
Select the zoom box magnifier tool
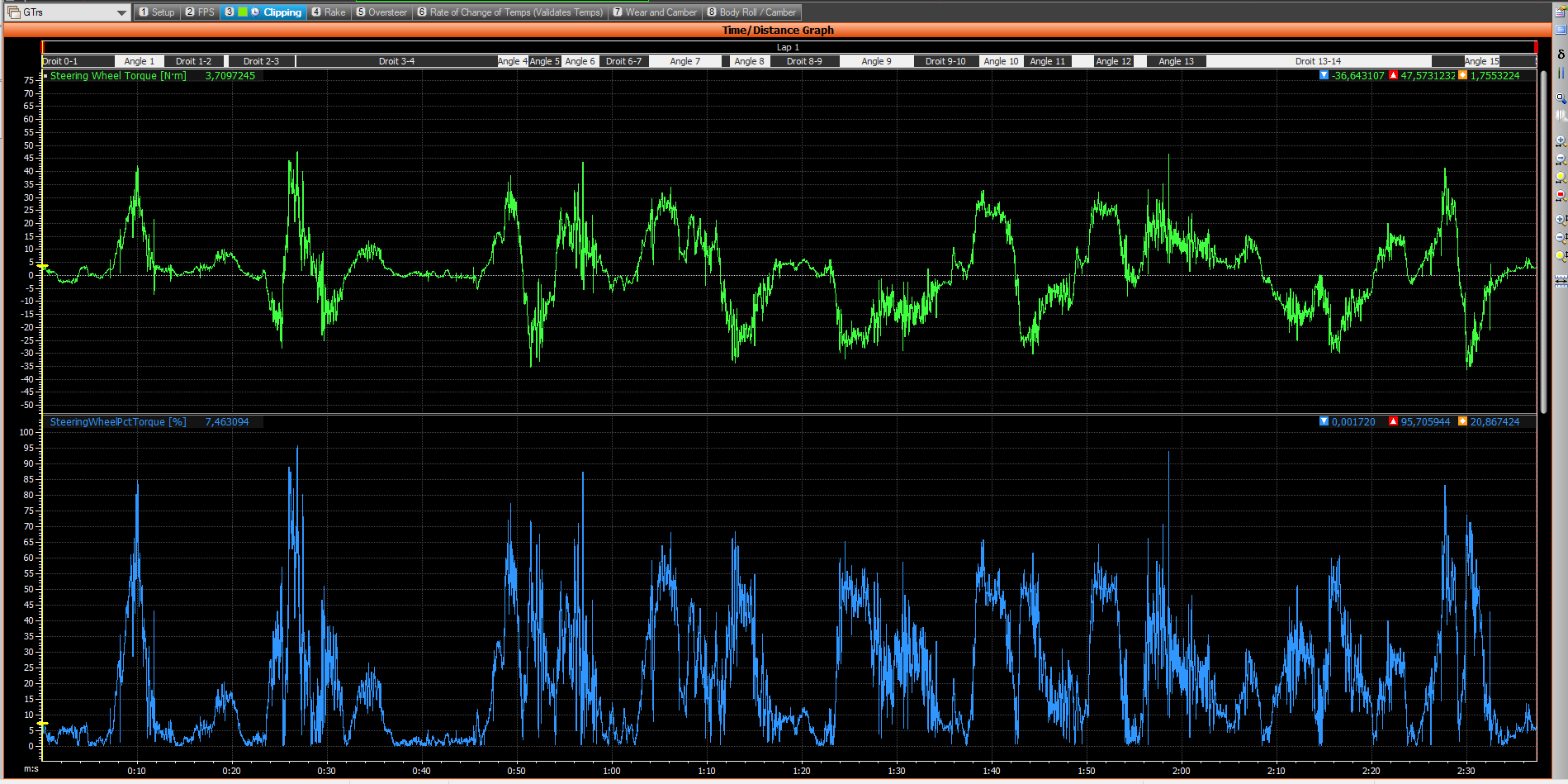pos(1561,97)
